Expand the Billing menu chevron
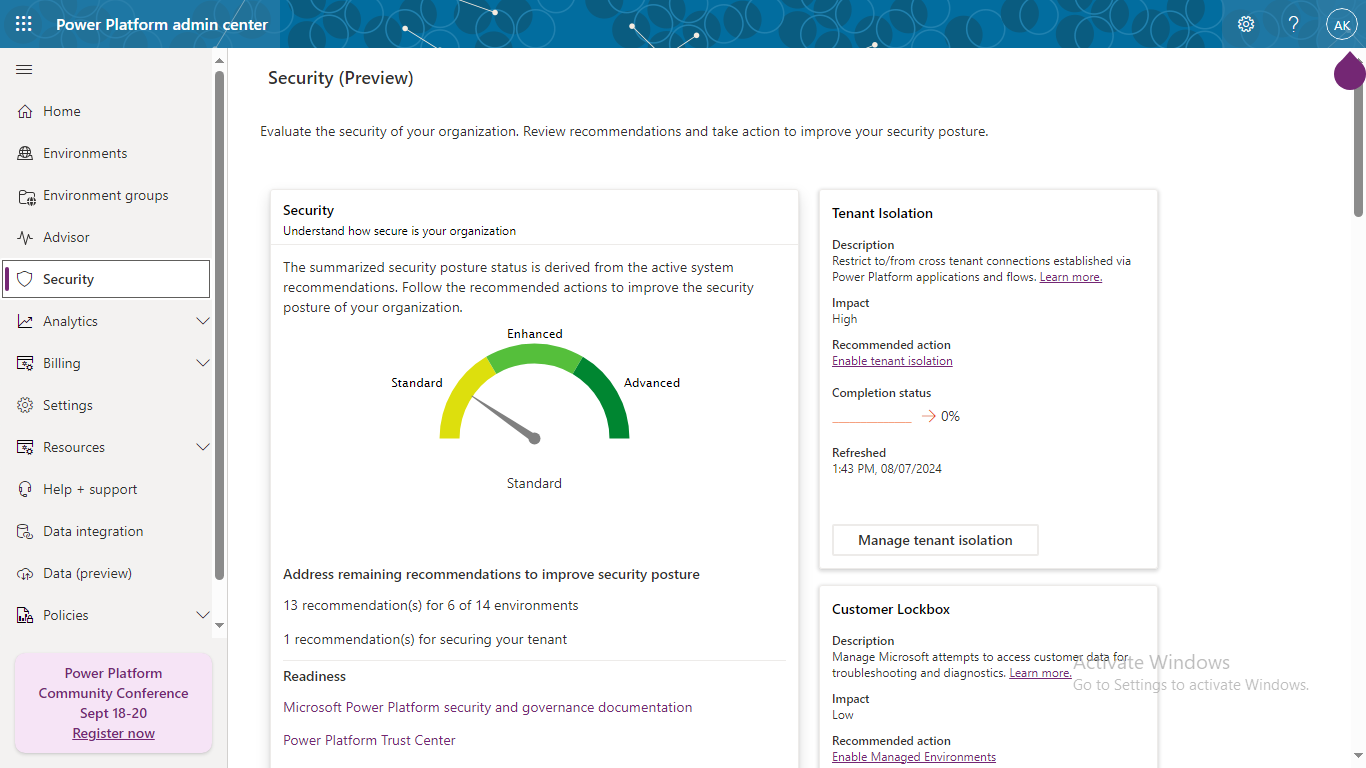 [203, 363]
